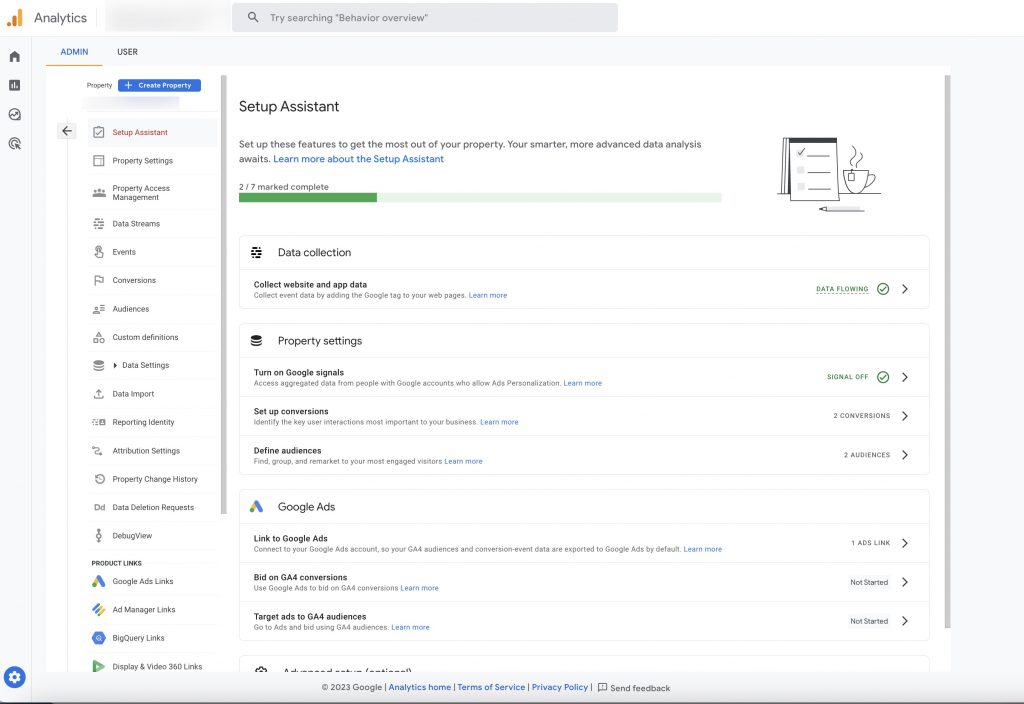
Task: Click the Data Deletion Requests Dd icon
Action: click(99, 507)
